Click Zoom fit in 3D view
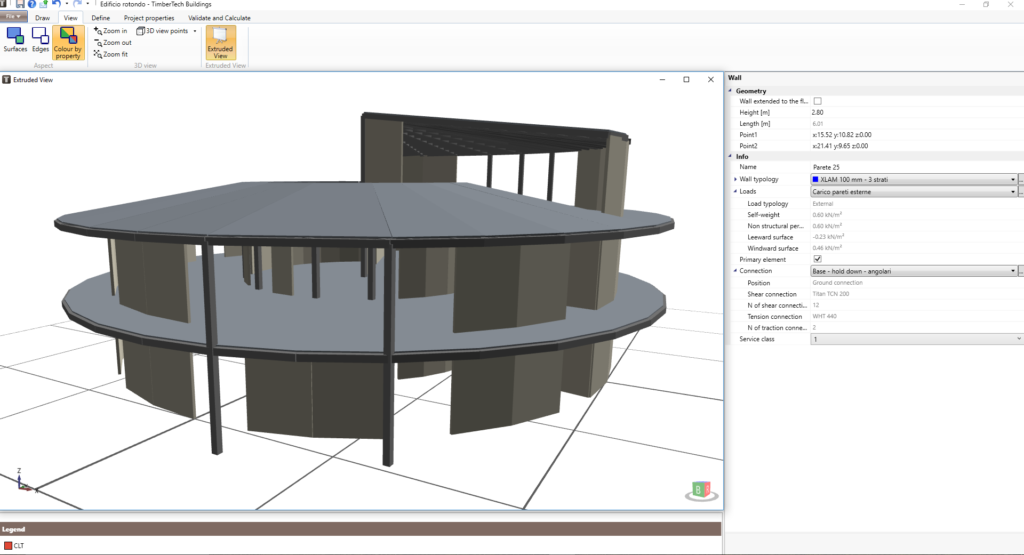The height and width of the screenshot is (555, 1024). click(x=111, y=54)
